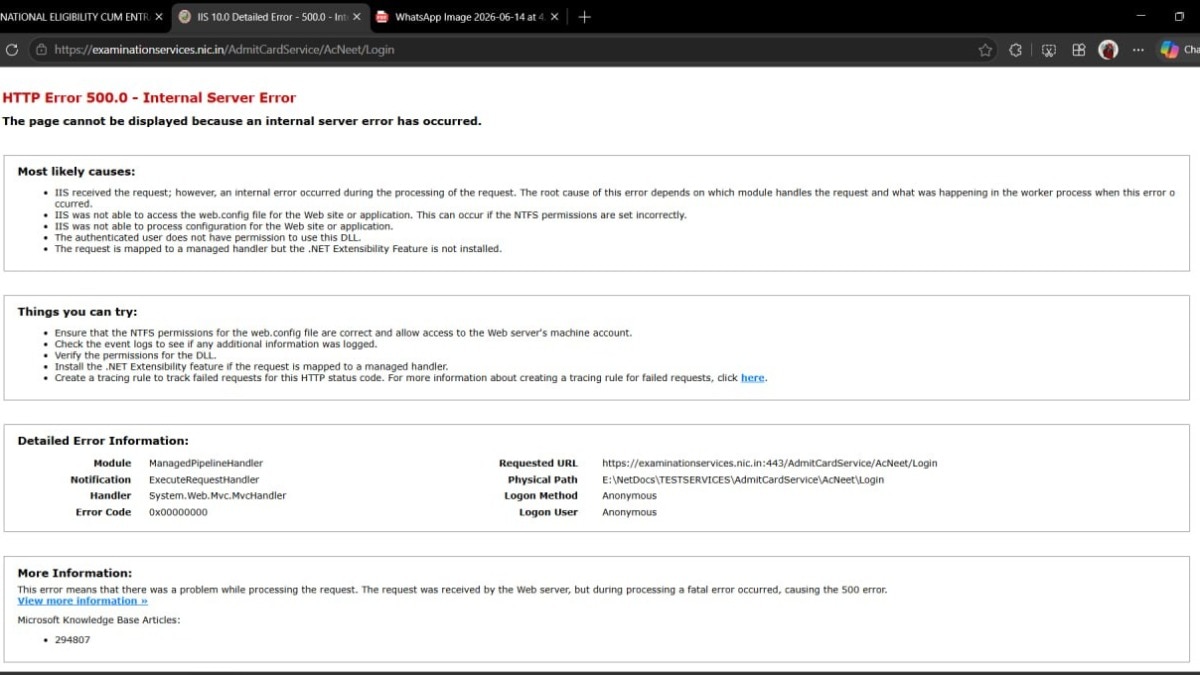Close the IIS 10.0 Detailed Error tab
The image size is (1200, 675).
pos(357,17)
